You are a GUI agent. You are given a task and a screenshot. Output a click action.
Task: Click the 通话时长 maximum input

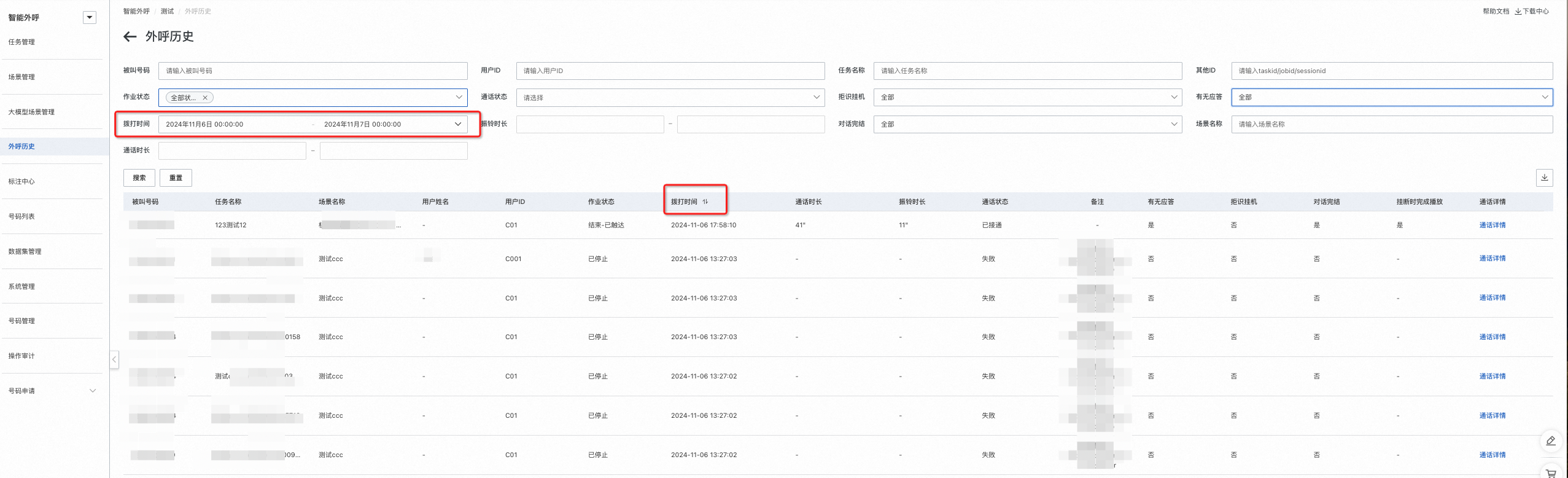tap(394, 151)
